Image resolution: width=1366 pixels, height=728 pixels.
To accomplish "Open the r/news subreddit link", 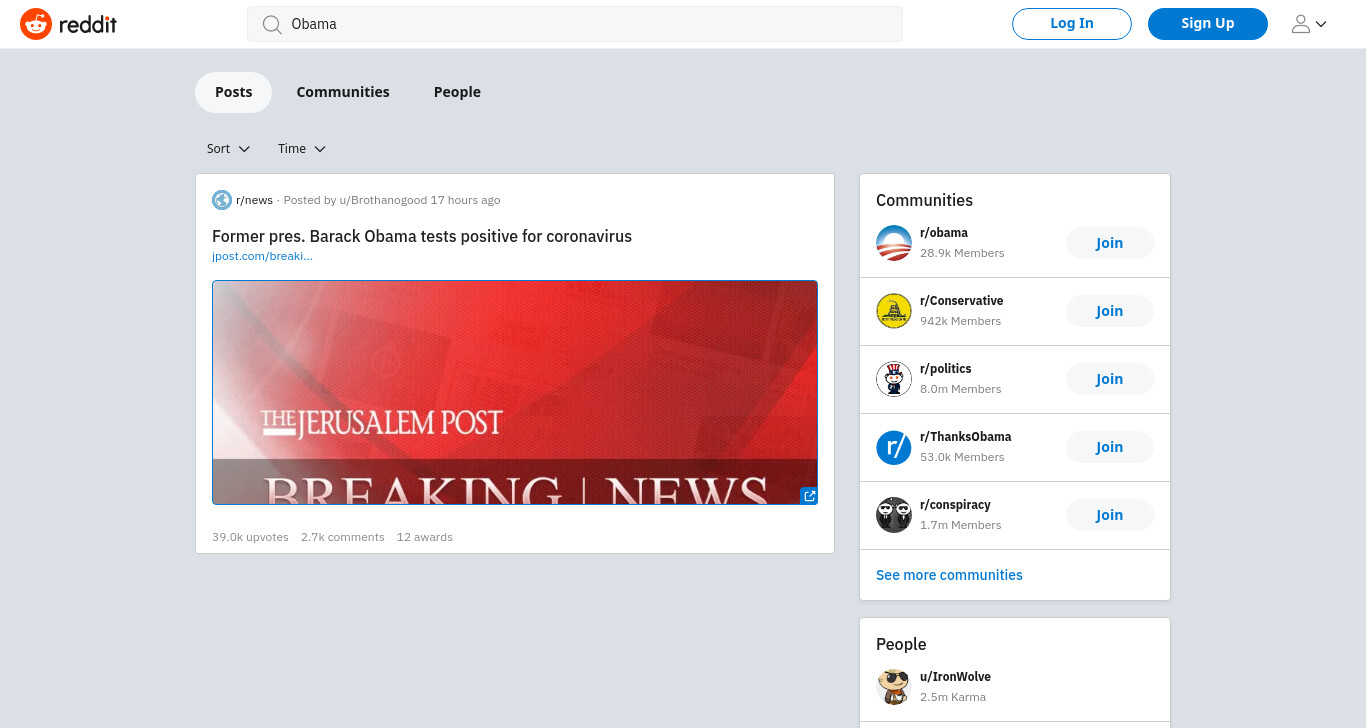I will point(254,200).
